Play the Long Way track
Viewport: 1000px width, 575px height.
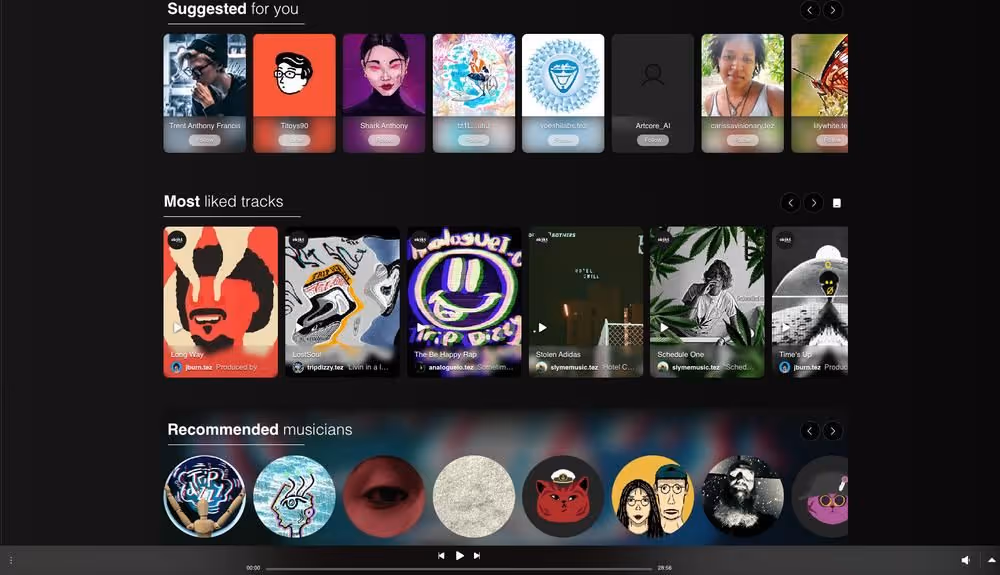pos(177,328)
